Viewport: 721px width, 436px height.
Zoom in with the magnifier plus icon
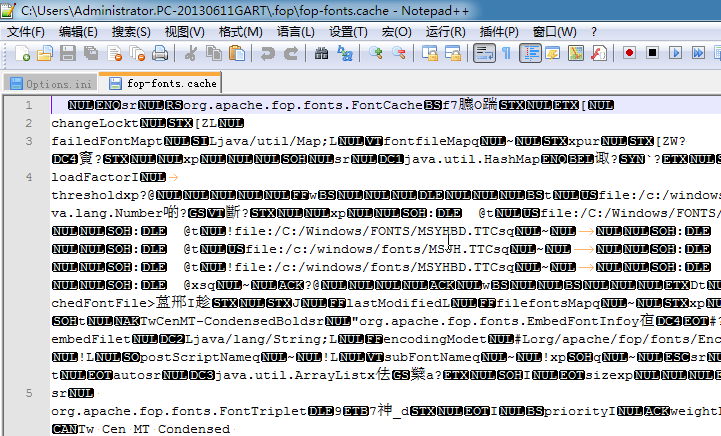376,53
